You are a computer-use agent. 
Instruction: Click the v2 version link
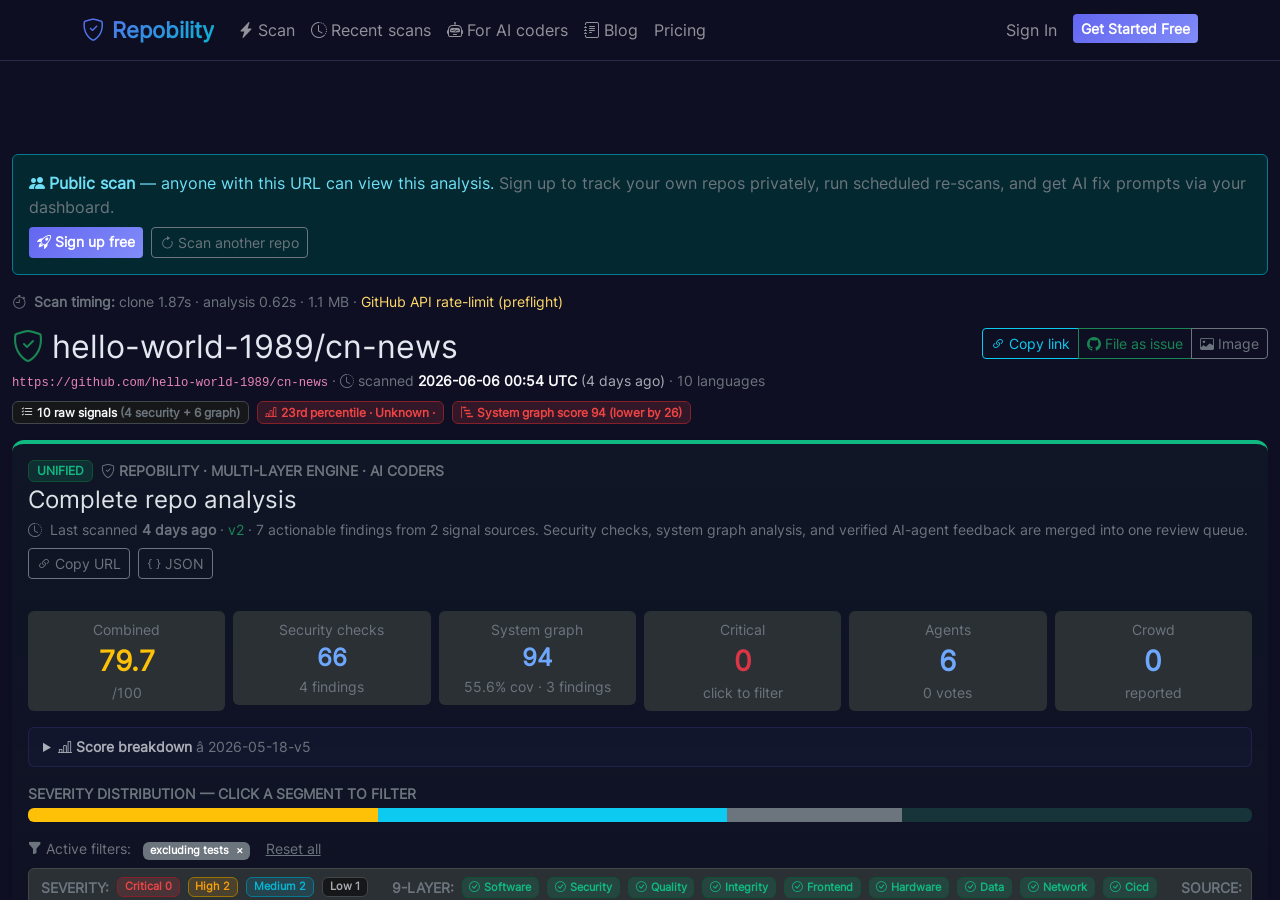coord(236,530)
